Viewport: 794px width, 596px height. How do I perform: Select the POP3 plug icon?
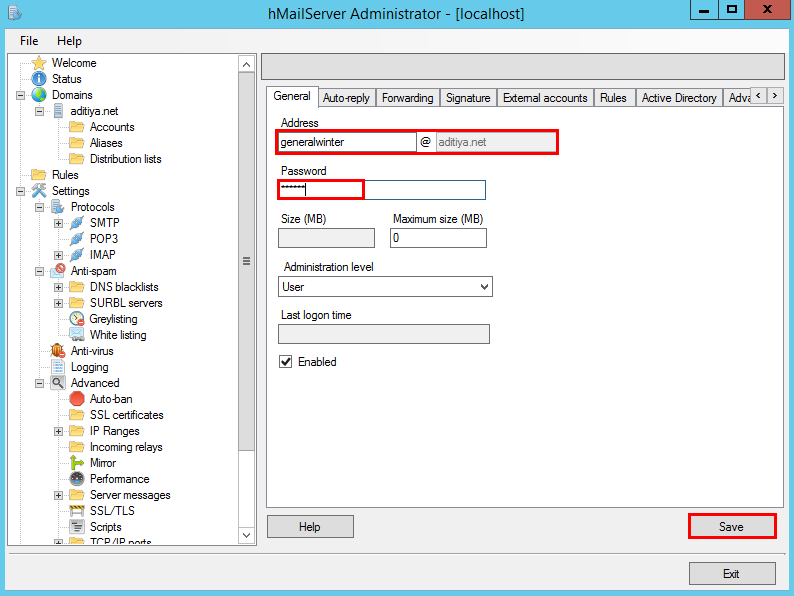(x=77, y=239)
